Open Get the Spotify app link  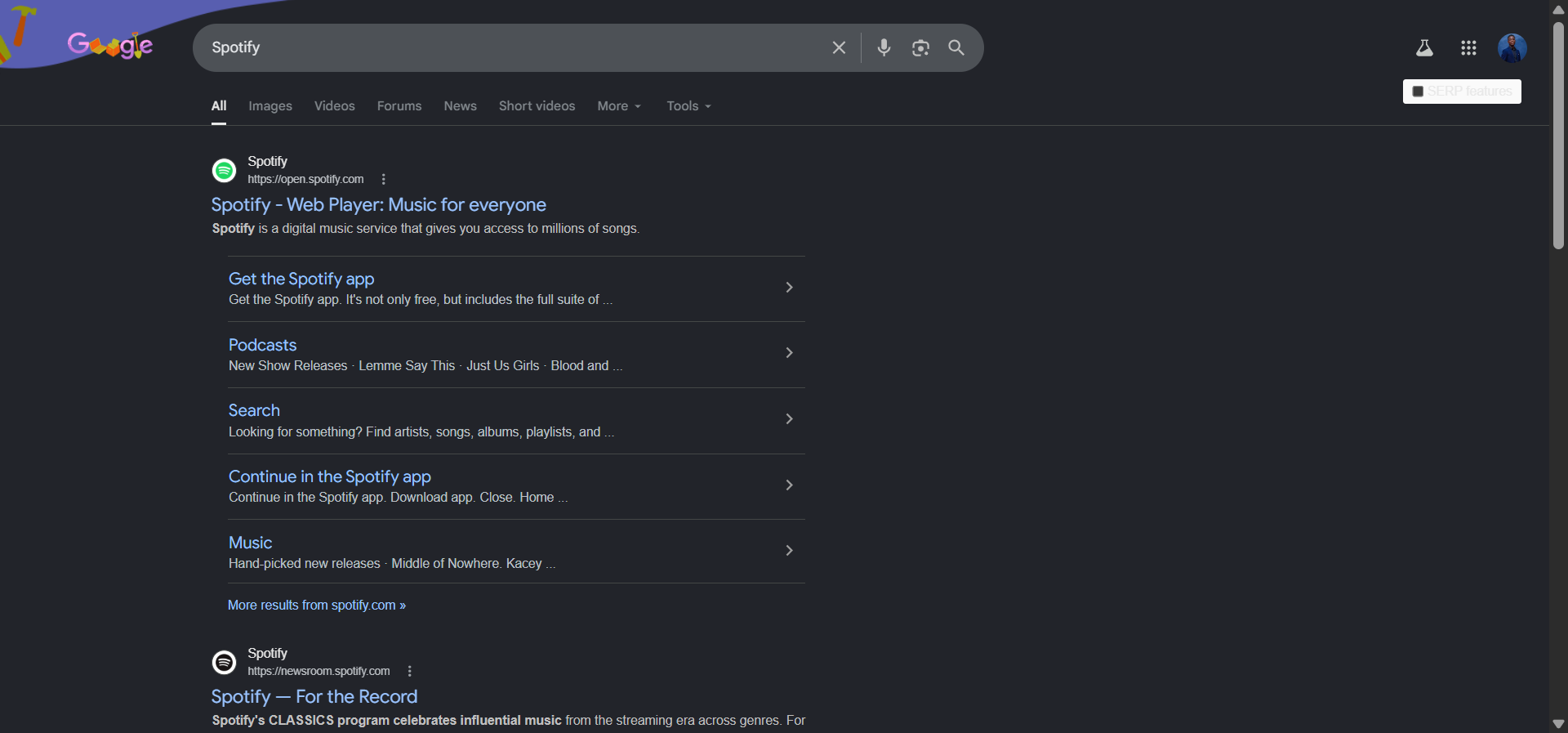pos(301,279)
